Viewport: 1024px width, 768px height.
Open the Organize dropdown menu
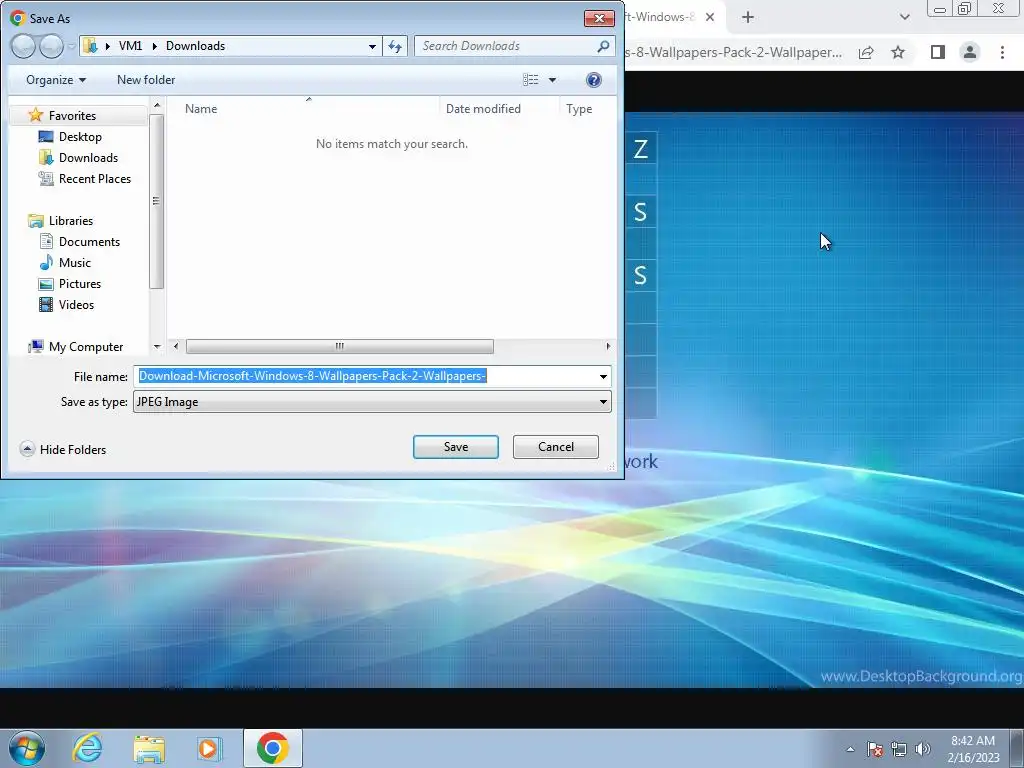click(56, 80)
